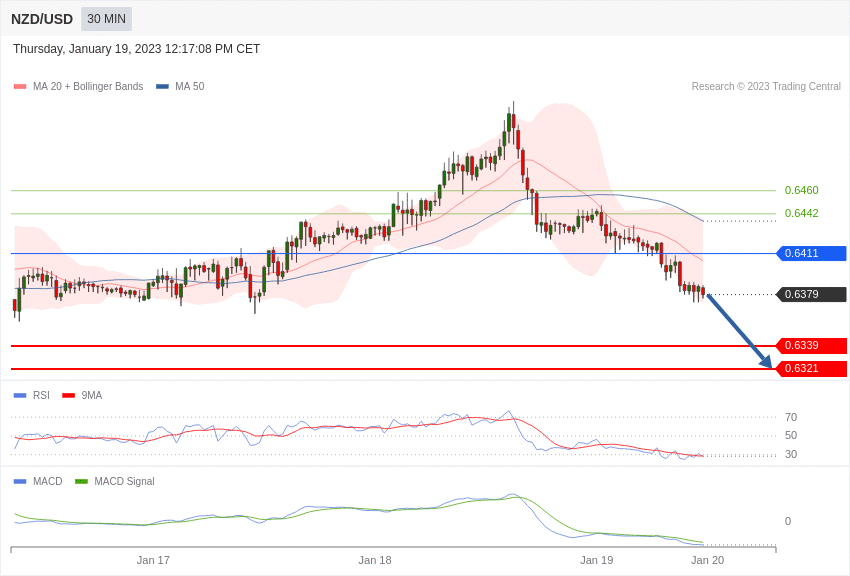Click the Jan 20 date axis label
This screenshot has width=850, height=576.
click(x=707, y=560)
